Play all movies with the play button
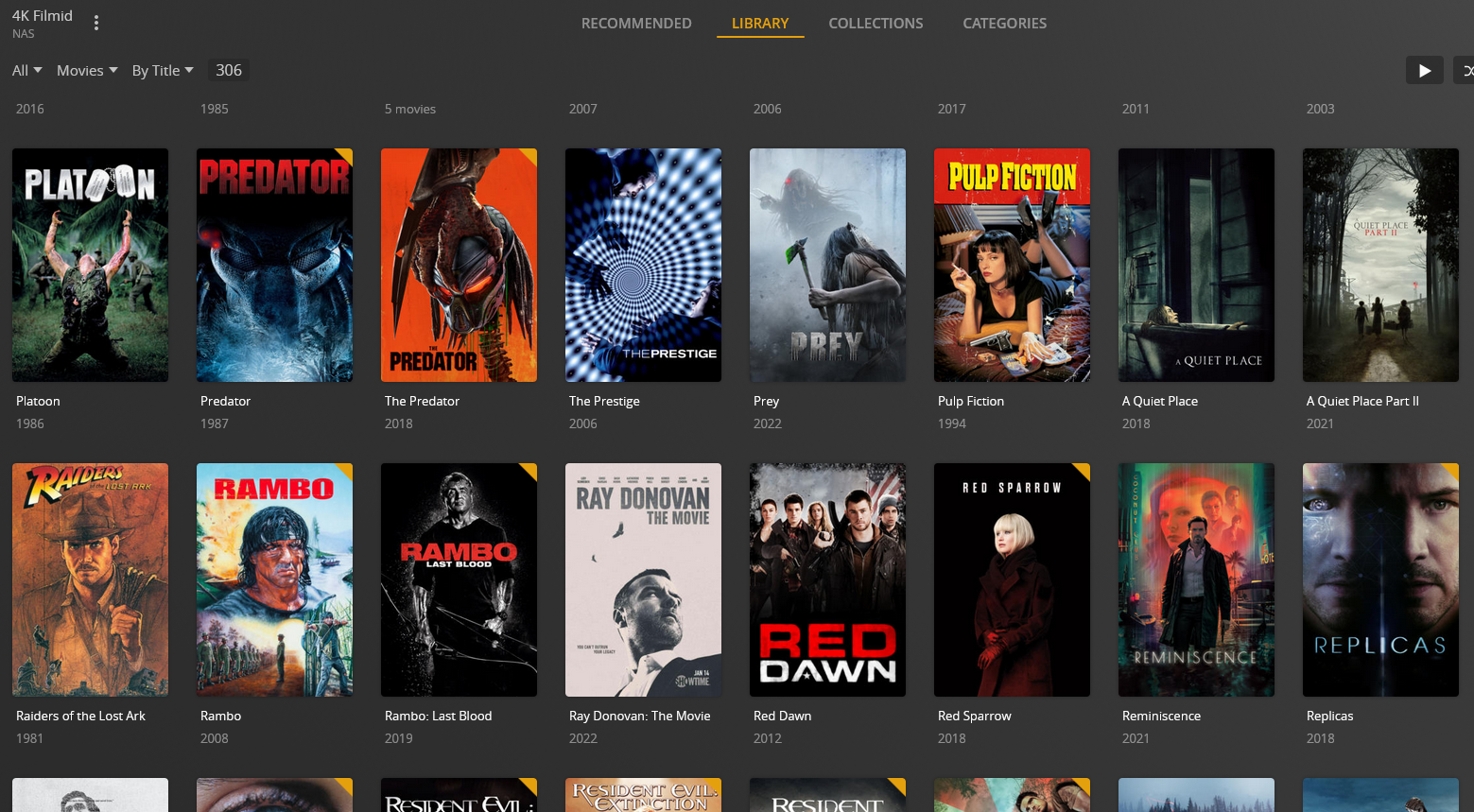Viewport: 1474px width, 812px height. (1424, 70)
